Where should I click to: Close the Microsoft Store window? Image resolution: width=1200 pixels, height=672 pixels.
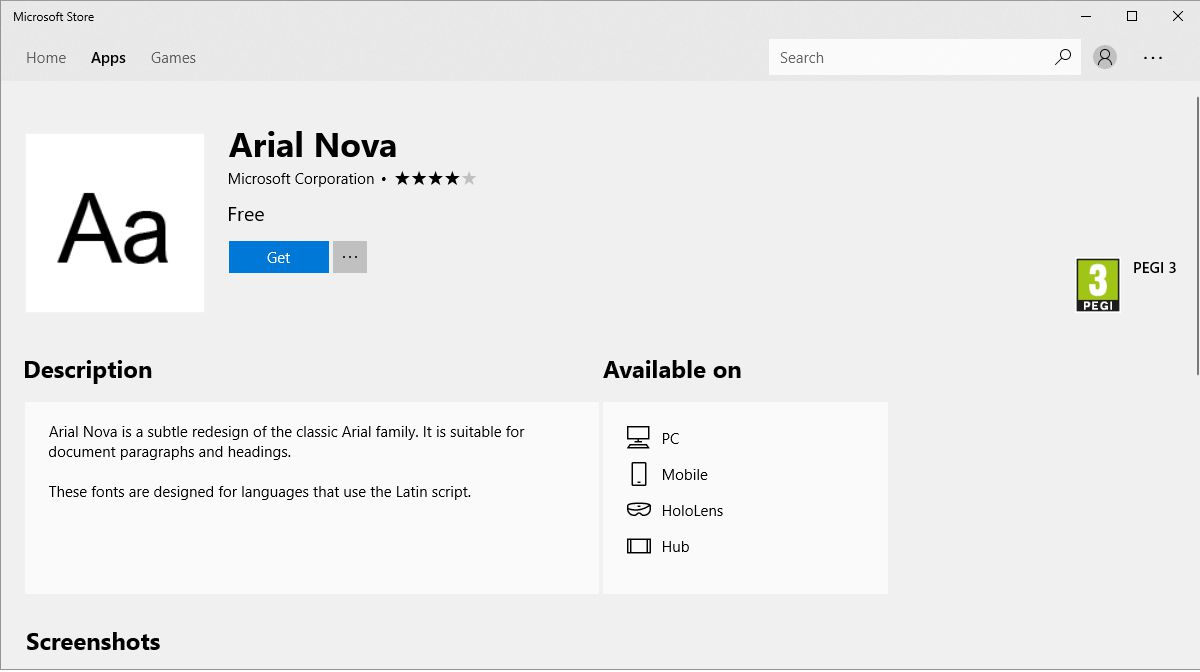1177,16
